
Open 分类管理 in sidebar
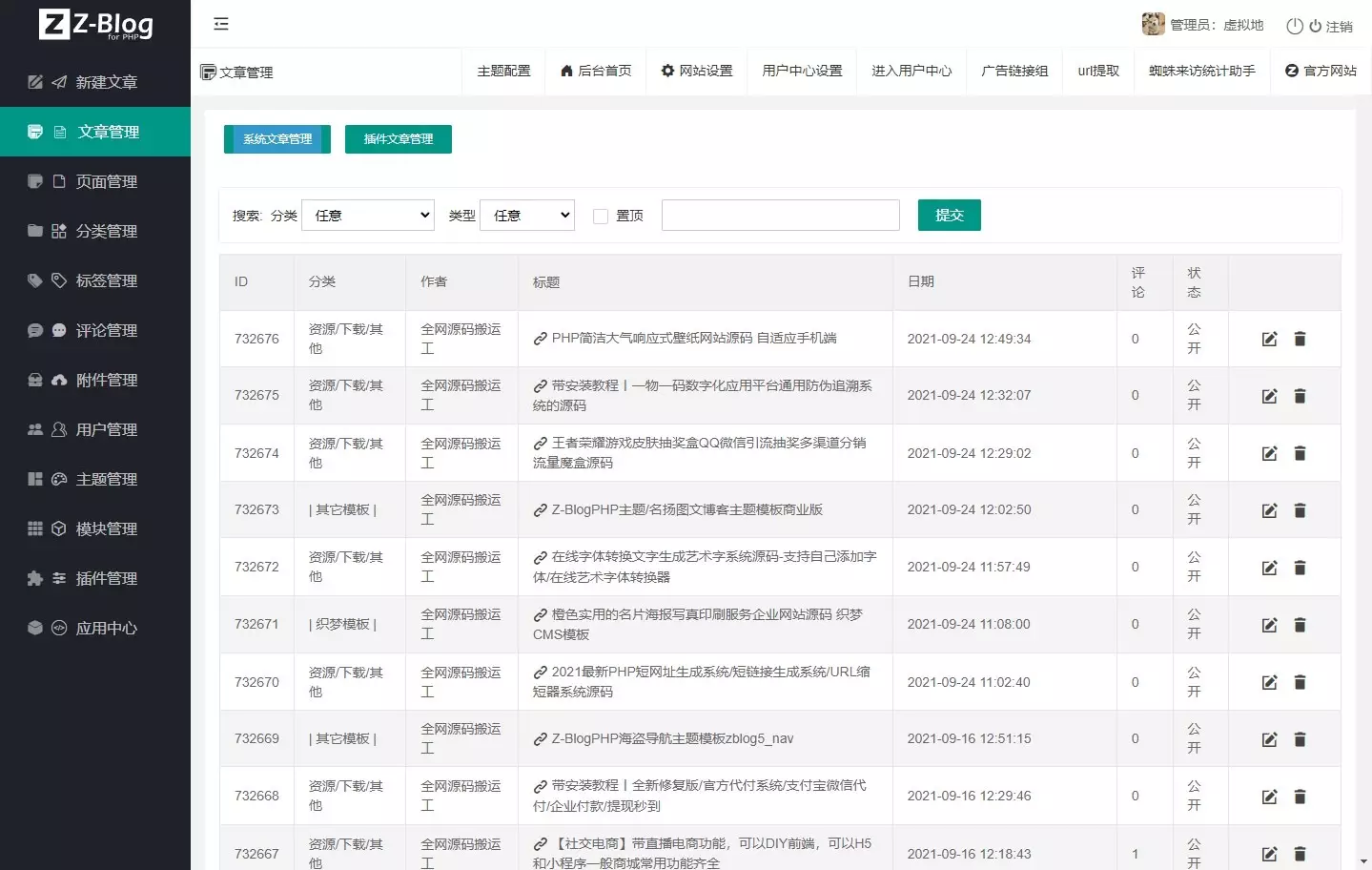(95, 231)
